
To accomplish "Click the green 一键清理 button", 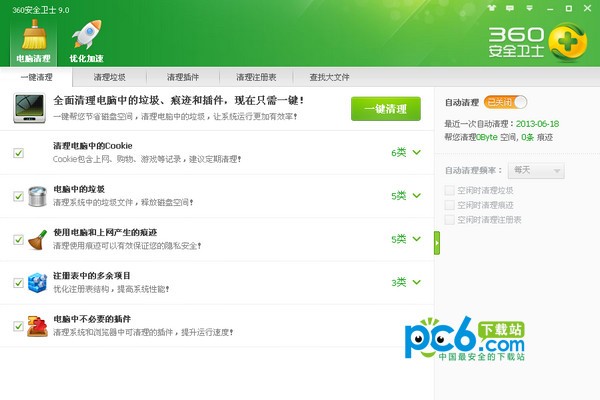I will click(x=386, y=109).
